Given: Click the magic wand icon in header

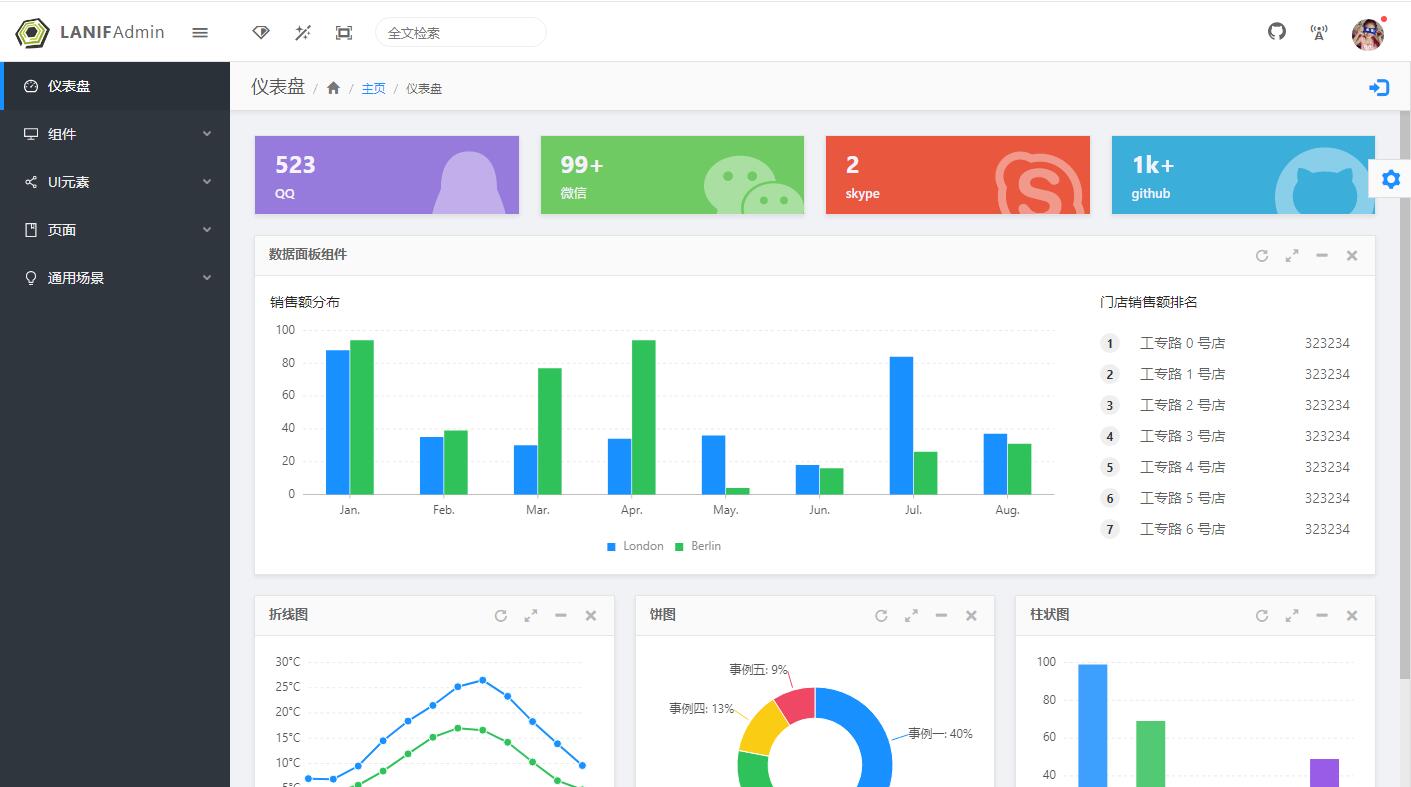Looking at the screenshot, I should pyautogui.click(x=303, y=33).
